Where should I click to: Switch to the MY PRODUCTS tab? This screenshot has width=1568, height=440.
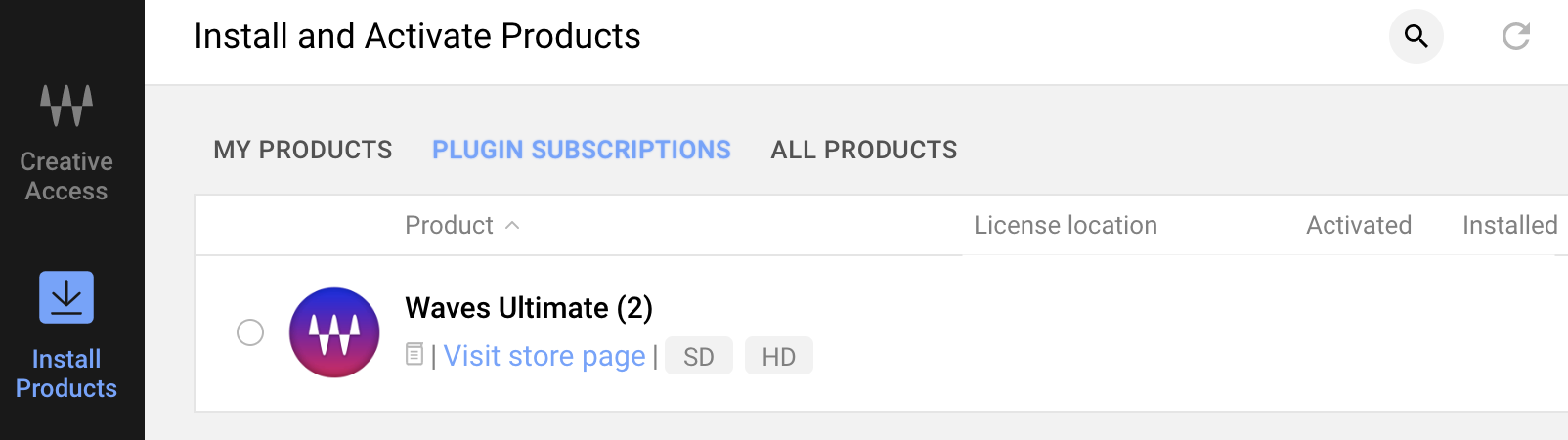pos(303,150)
